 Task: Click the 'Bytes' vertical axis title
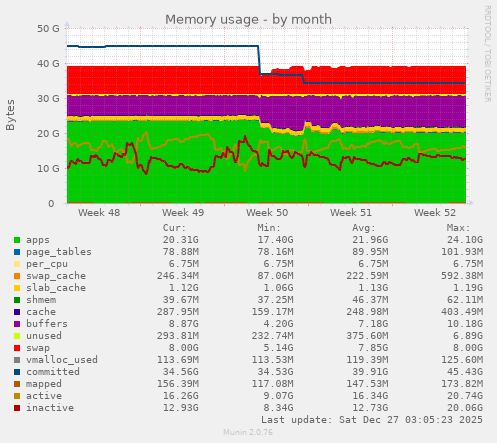click(10, 115)
